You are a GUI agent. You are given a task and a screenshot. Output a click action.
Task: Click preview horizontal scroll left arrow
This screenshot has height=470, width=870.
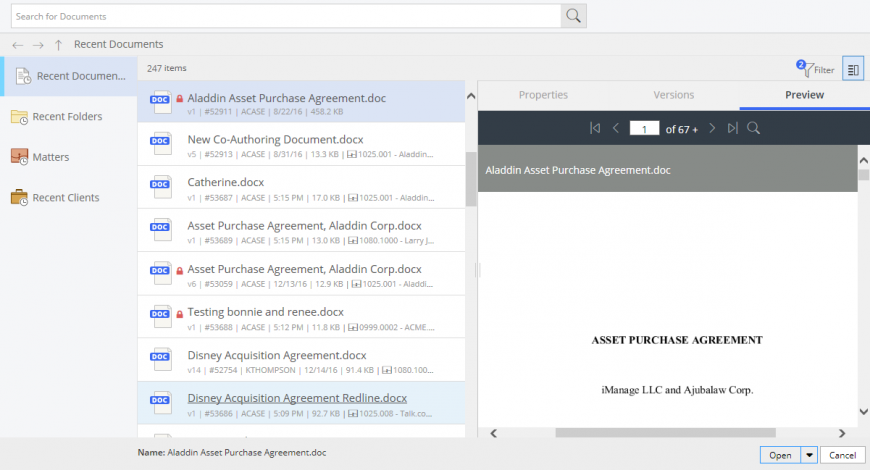click(x=493, y=433)
